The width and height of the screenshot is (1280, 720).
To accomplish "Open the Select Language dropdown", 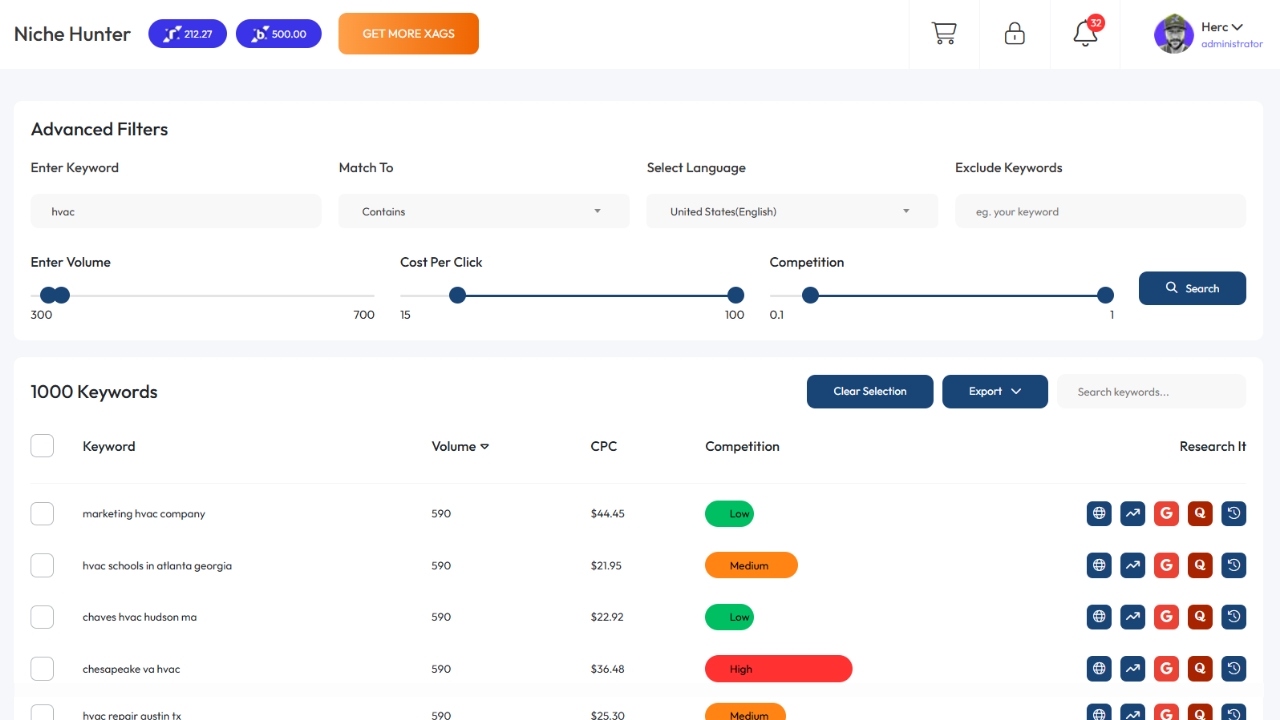I will [x=792, y=211].
